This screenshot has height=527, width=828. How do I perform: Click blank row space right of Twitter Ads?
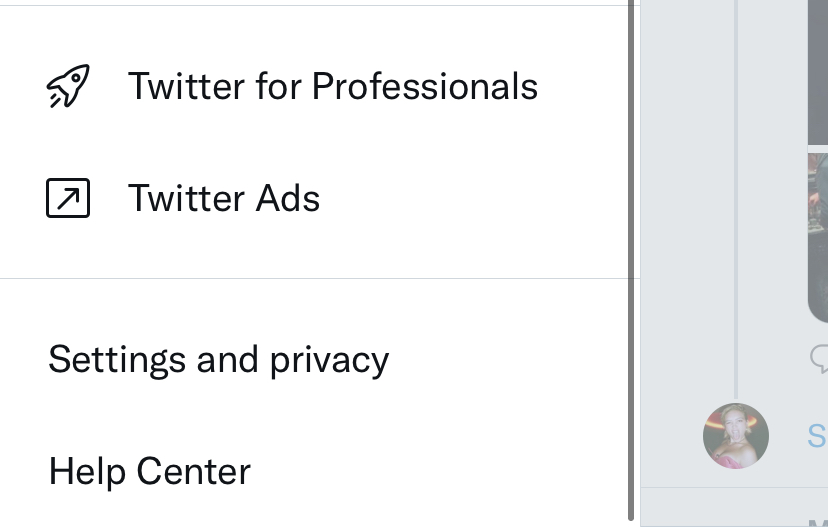(474, 198)
